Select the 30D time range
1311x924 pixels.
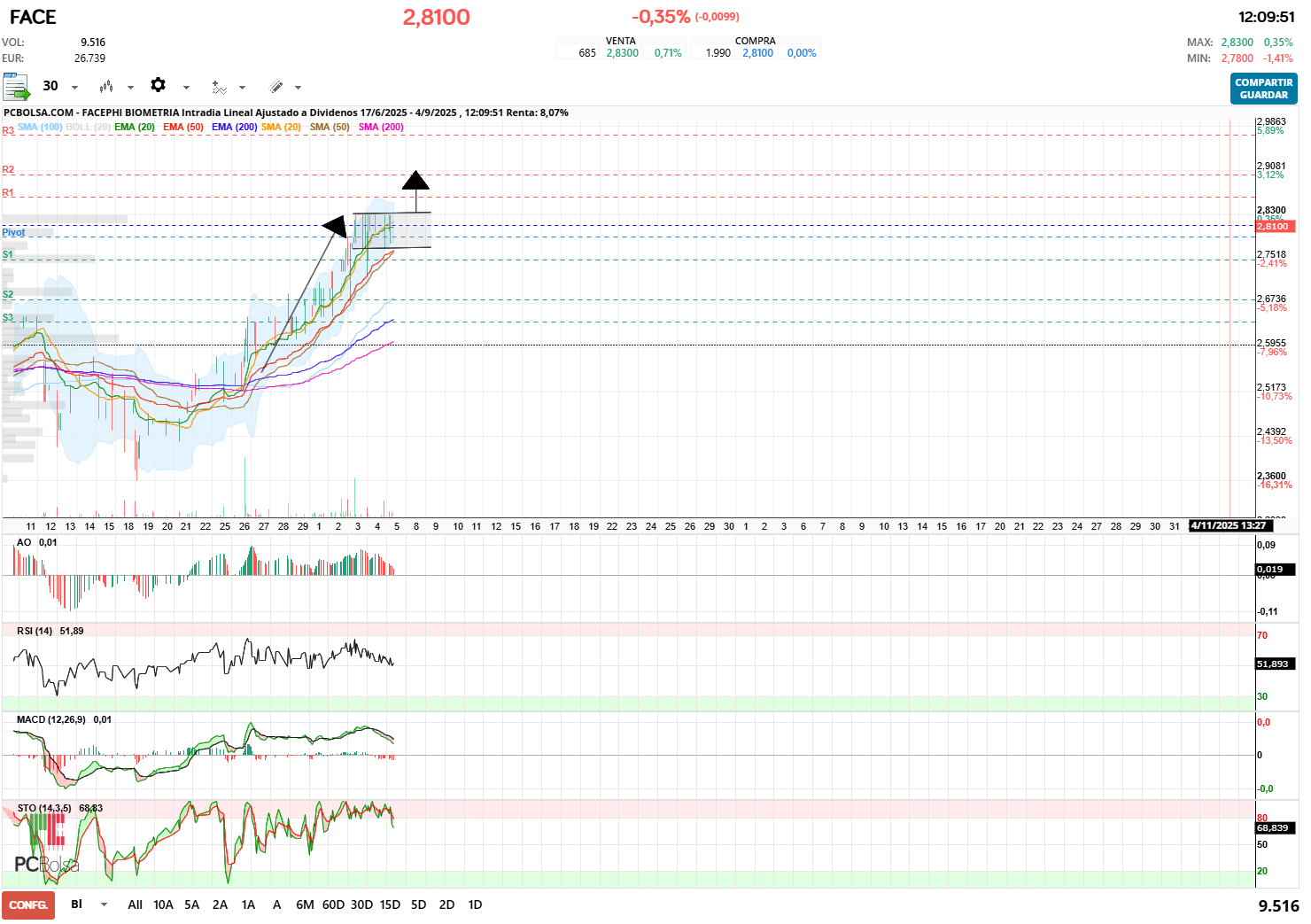pos(361,905)
